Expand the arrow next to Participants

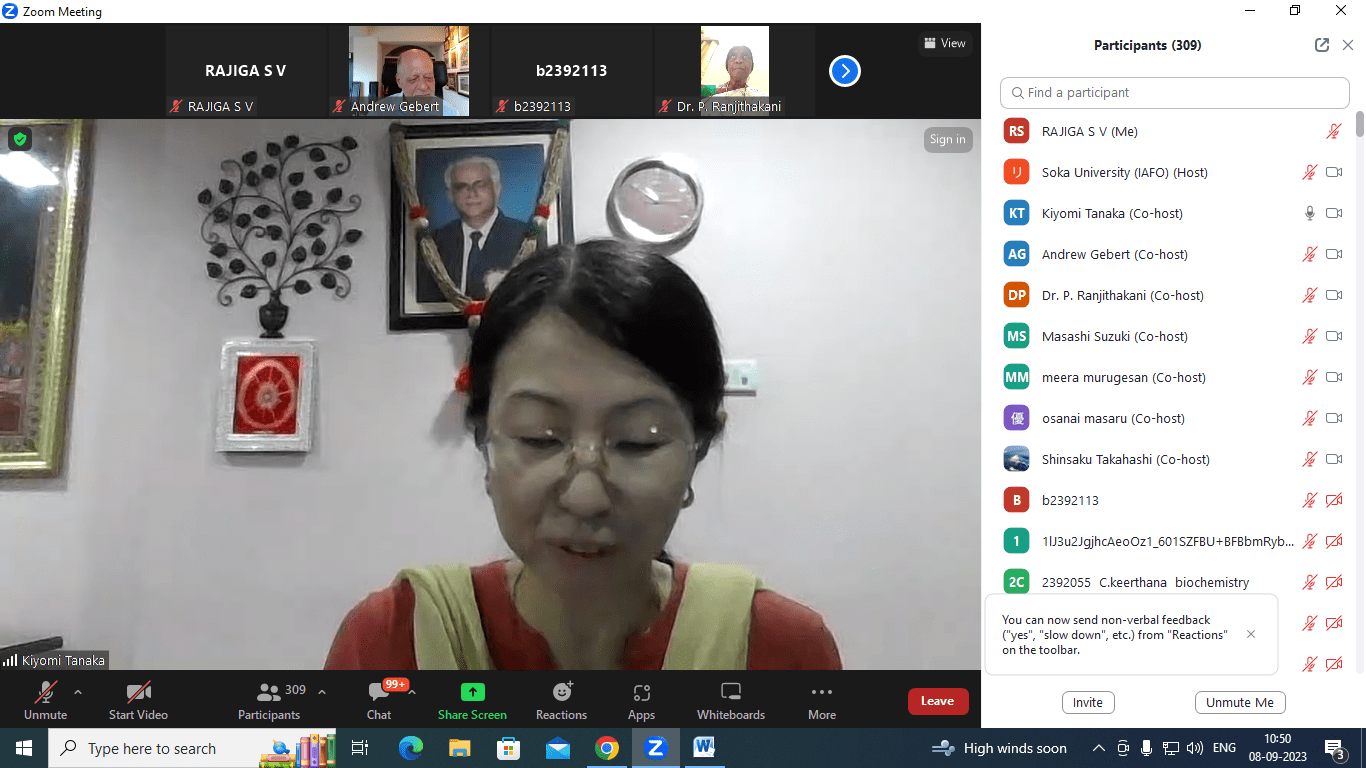[x=322, y=691]
